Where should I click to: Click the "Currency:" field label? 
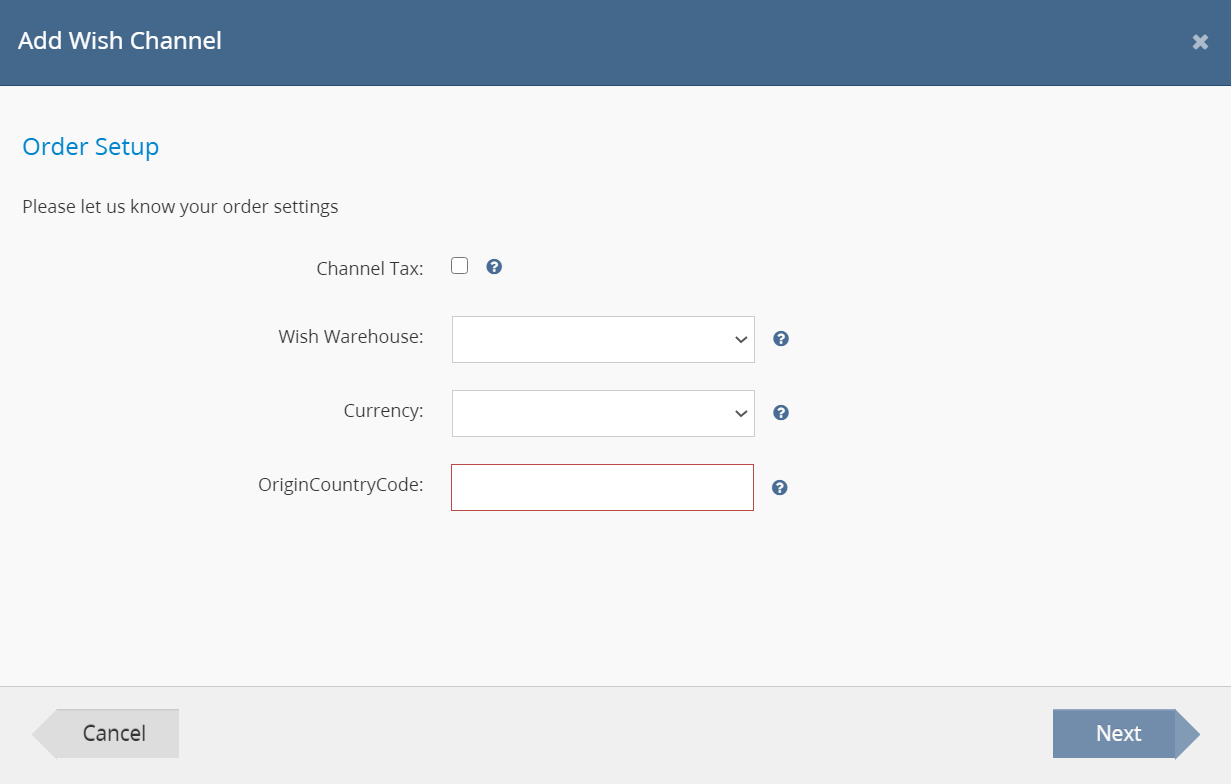[383, 411]
